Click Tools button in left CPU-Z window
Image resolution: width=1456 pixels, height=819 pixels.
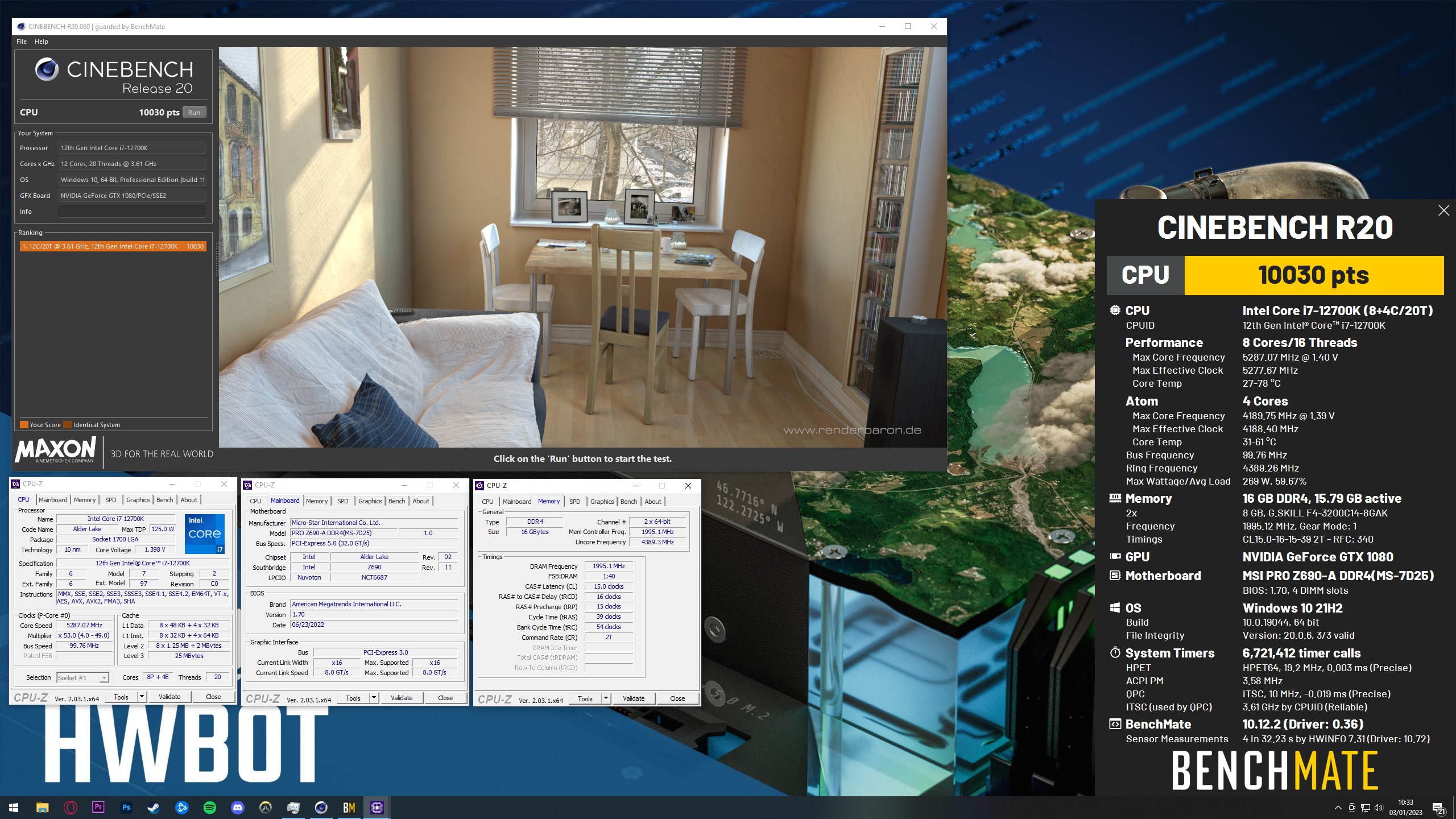[121, 697]
